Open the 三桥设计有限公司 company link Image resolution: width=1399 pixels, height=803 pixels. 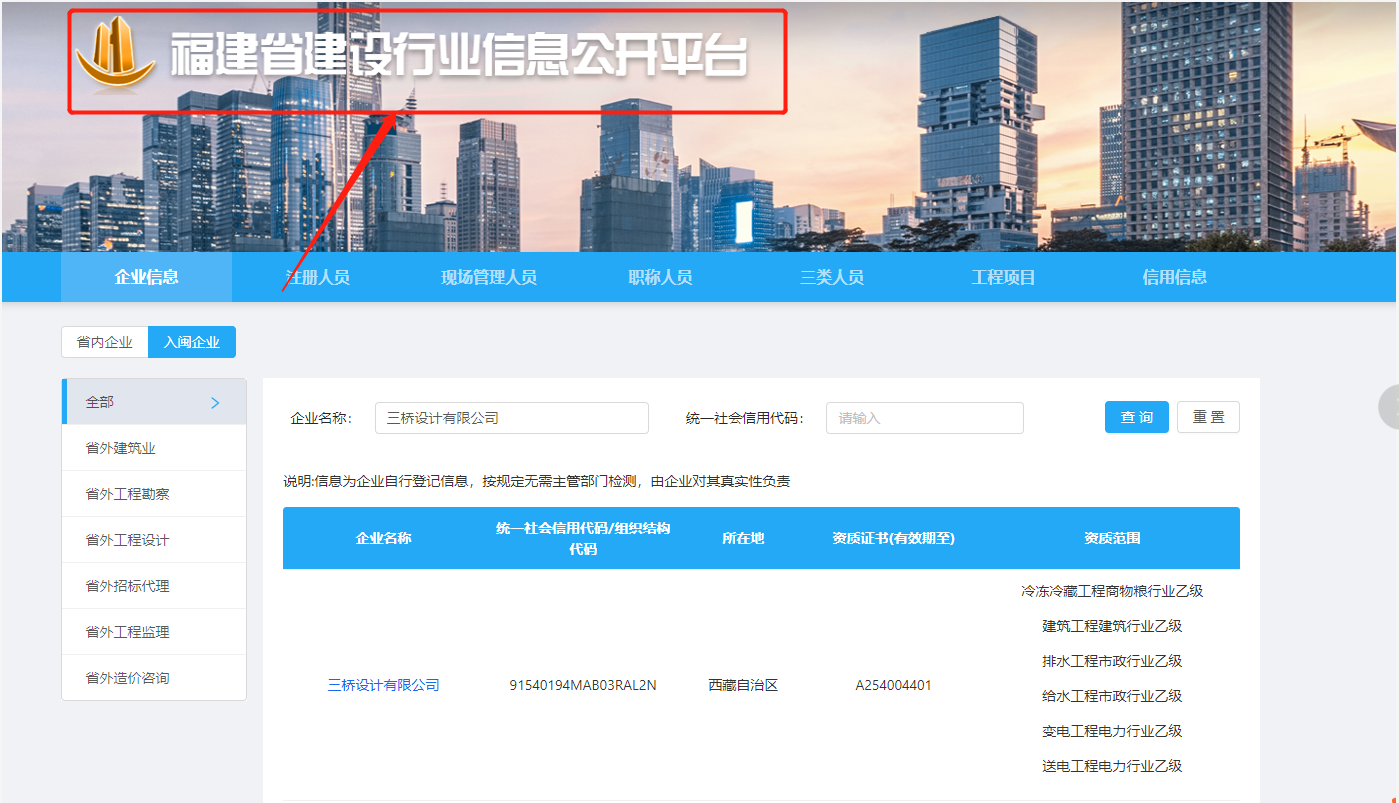click(x=383, y=685)
